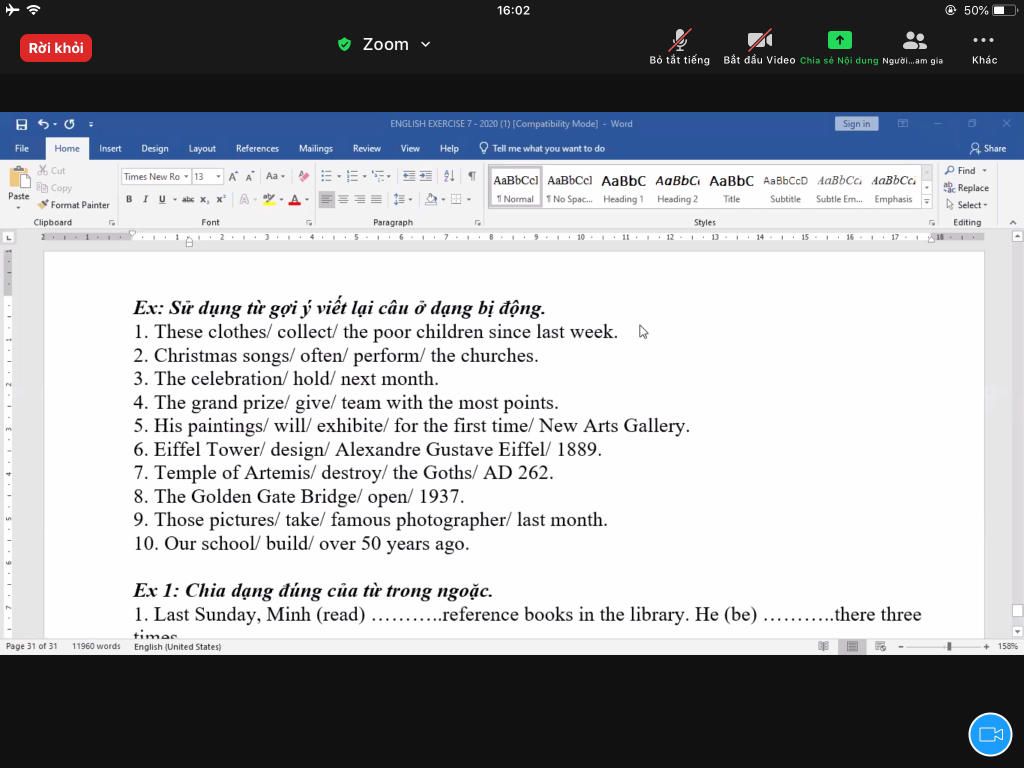Click the Copy command
The image size is (1024, 768).
[x=54, y=187]
